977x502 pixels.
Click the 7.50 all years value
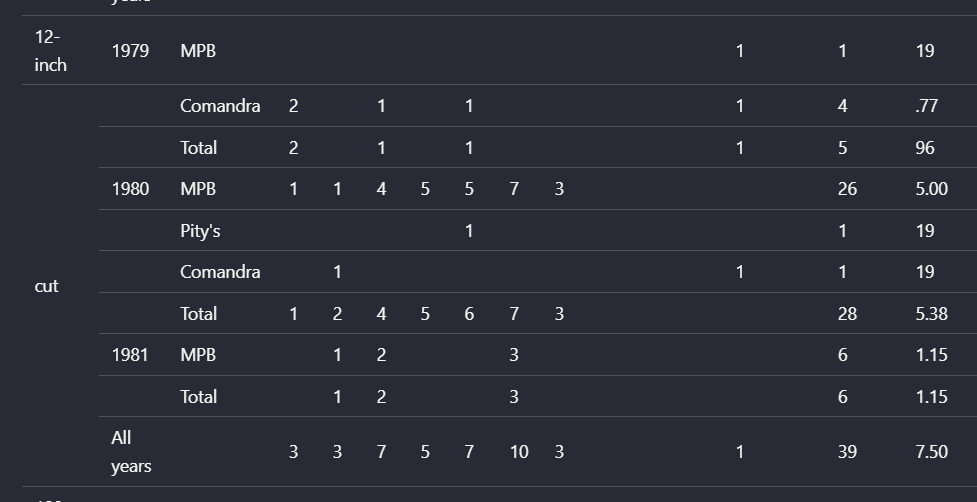pyautogui.click(x=932, y=452)
